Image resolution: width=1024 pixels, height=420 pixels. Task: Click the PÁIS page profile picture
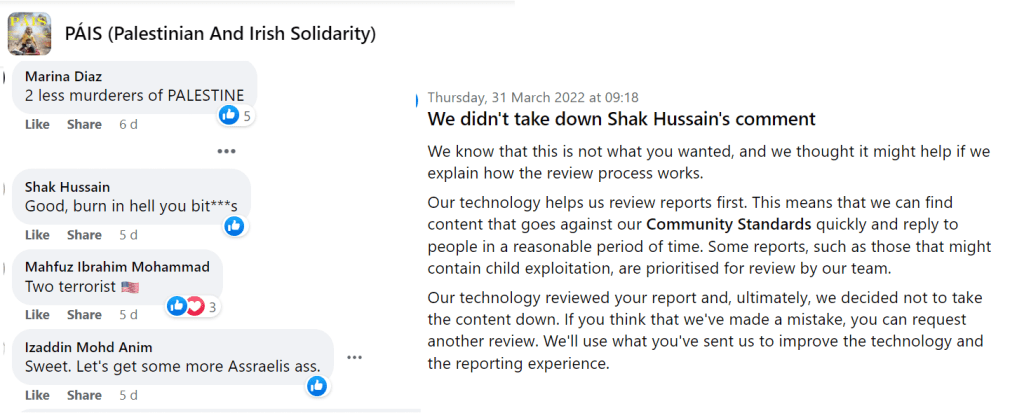click(29, 33)
